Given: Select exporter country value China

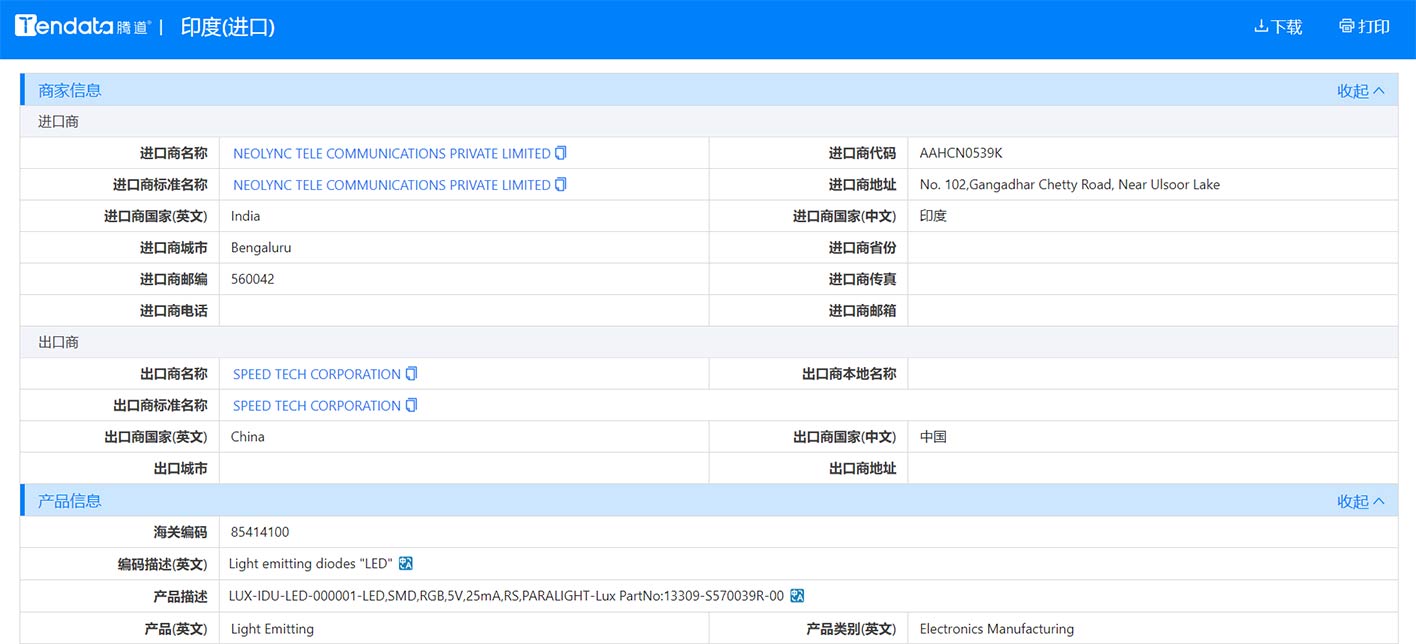Looking at the screenshot, I should click(x=248, y=437).
